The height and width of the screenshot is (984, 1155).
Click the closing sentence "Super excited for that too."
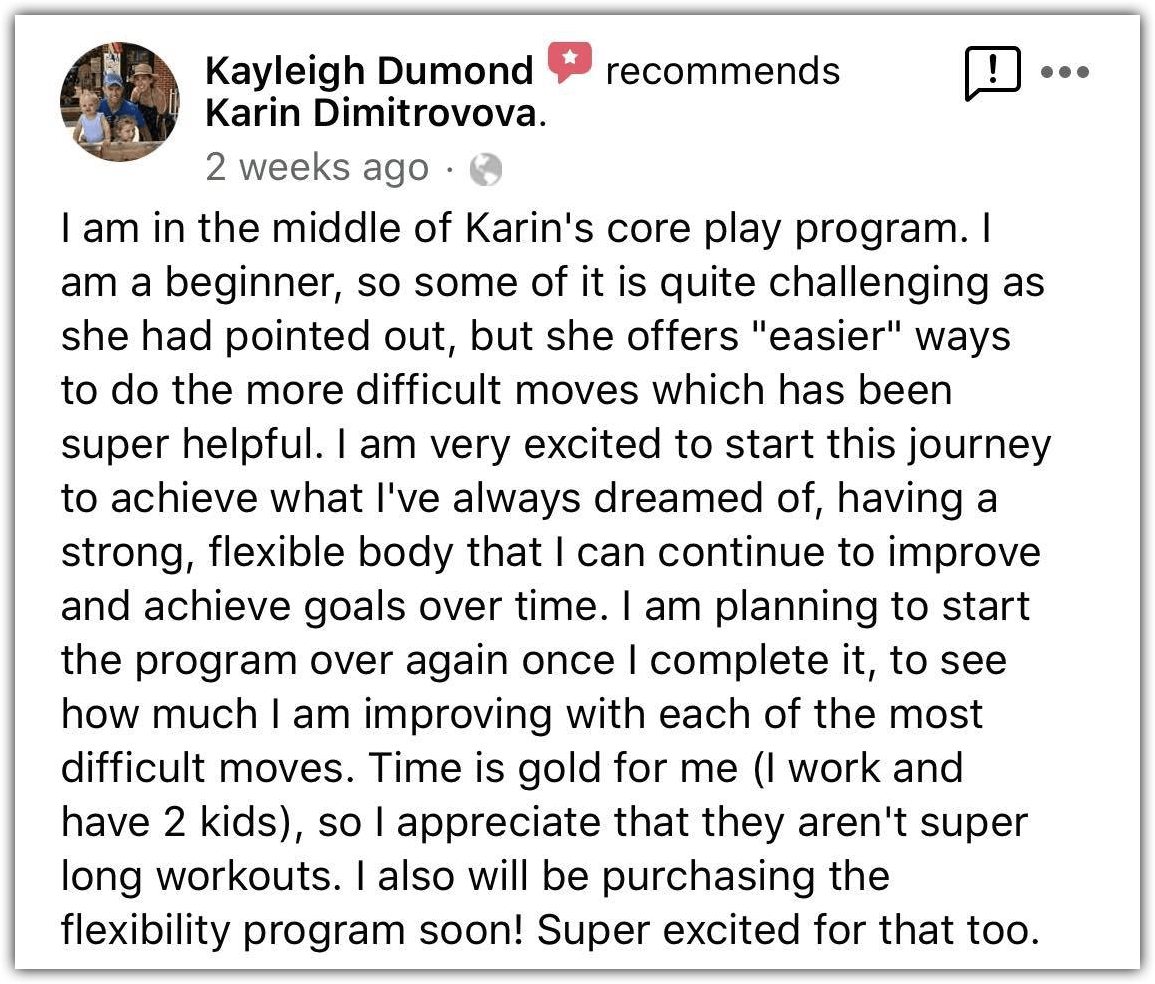click(785, 930)
